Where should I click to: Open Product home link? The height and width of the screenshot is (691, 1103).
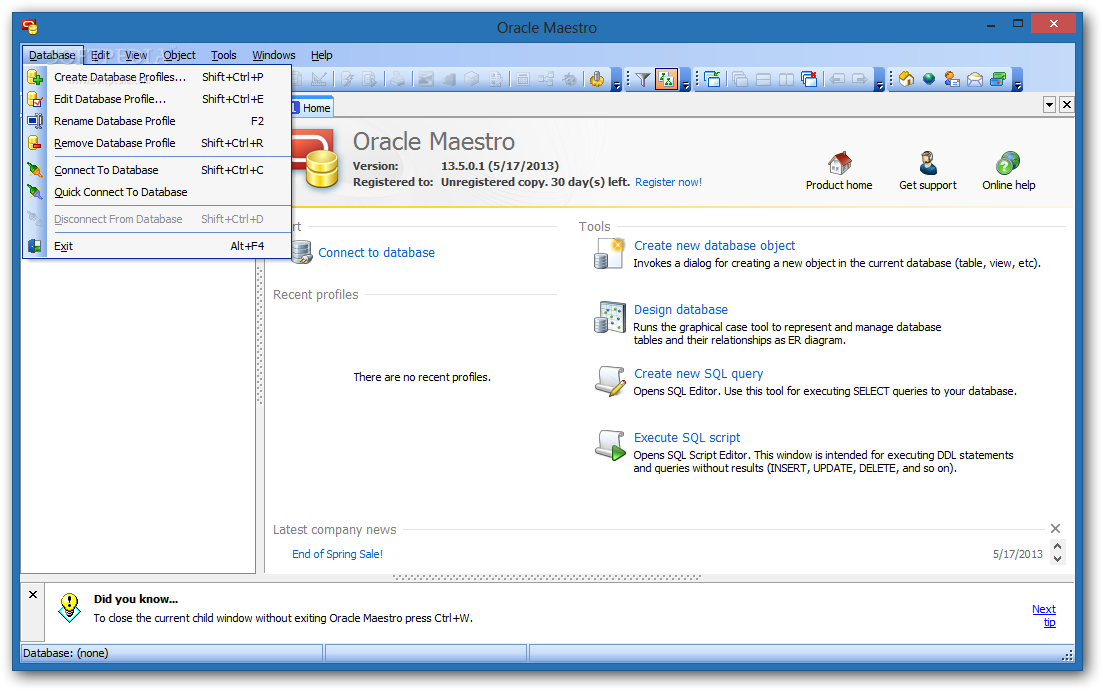tap(839, 171)
